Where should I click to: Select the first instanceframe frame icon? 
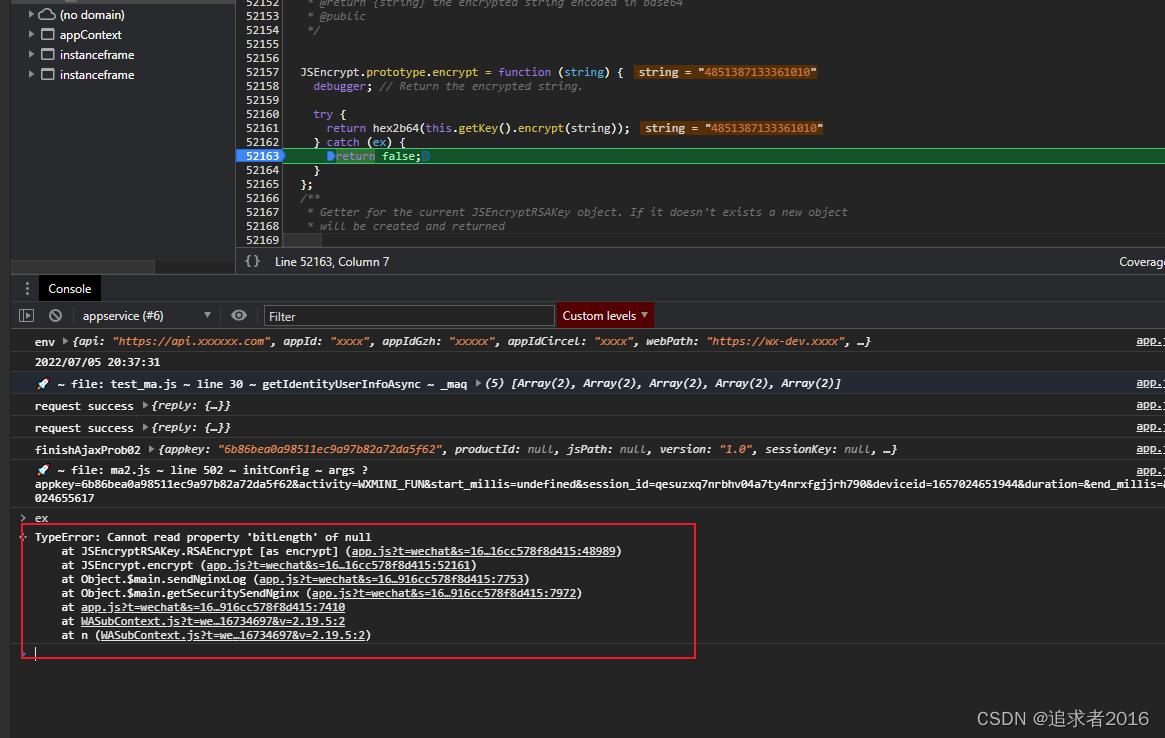pyautogui.click(x=48, y=54)
